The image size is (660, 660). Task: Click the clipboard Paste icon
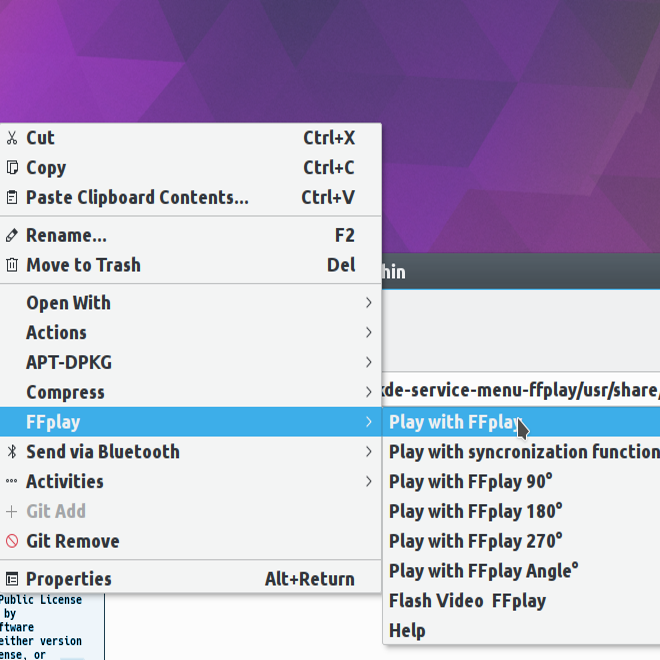pos(12,197)
